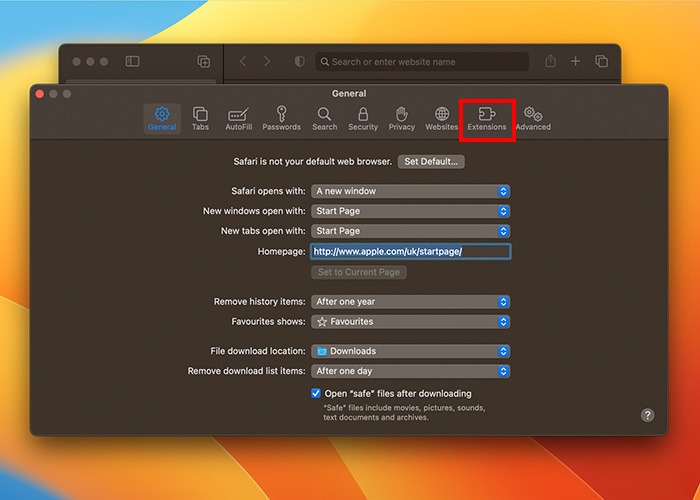Switch to the Tabs preferences pane
Image resolution: width=700 pixels, height=500 pixels.
click(200, 119)
